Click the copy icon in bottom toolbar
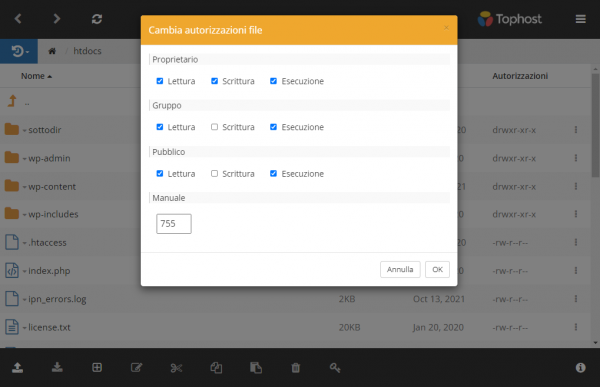 coord(216,367)
